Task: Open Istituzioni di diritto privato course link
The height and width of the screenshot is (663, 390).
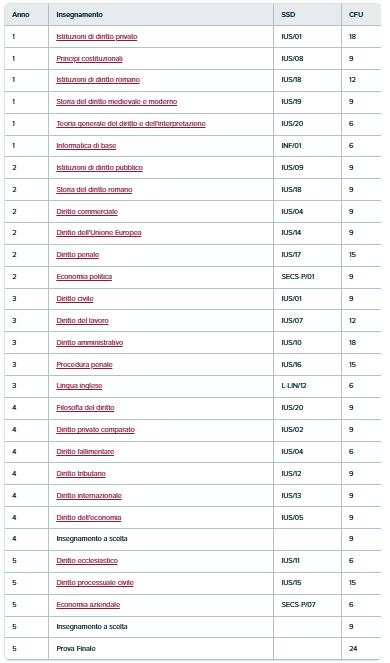Action: click(x=97, y=37)
